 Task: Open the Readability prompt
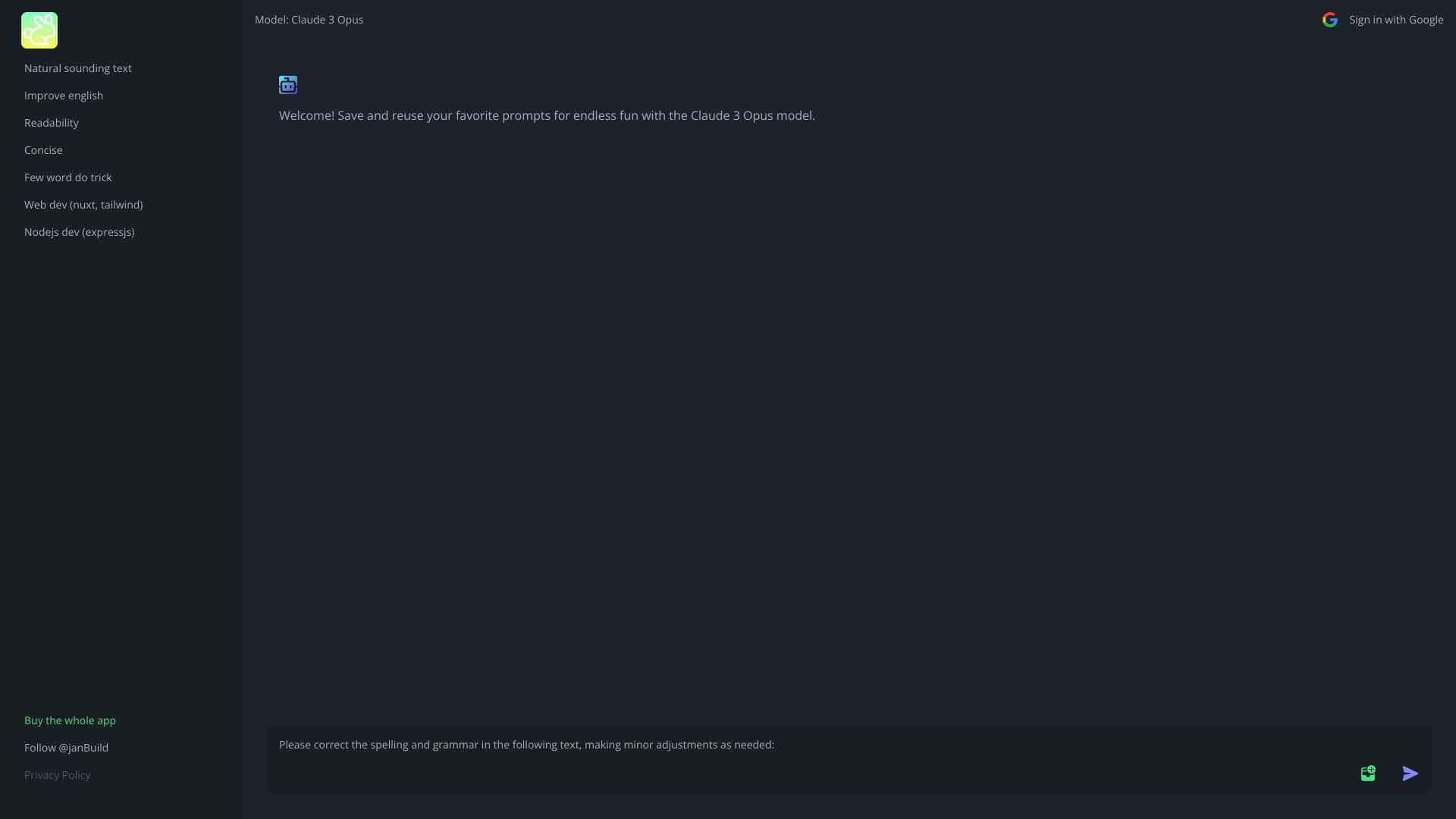click(x=52, y=123)
